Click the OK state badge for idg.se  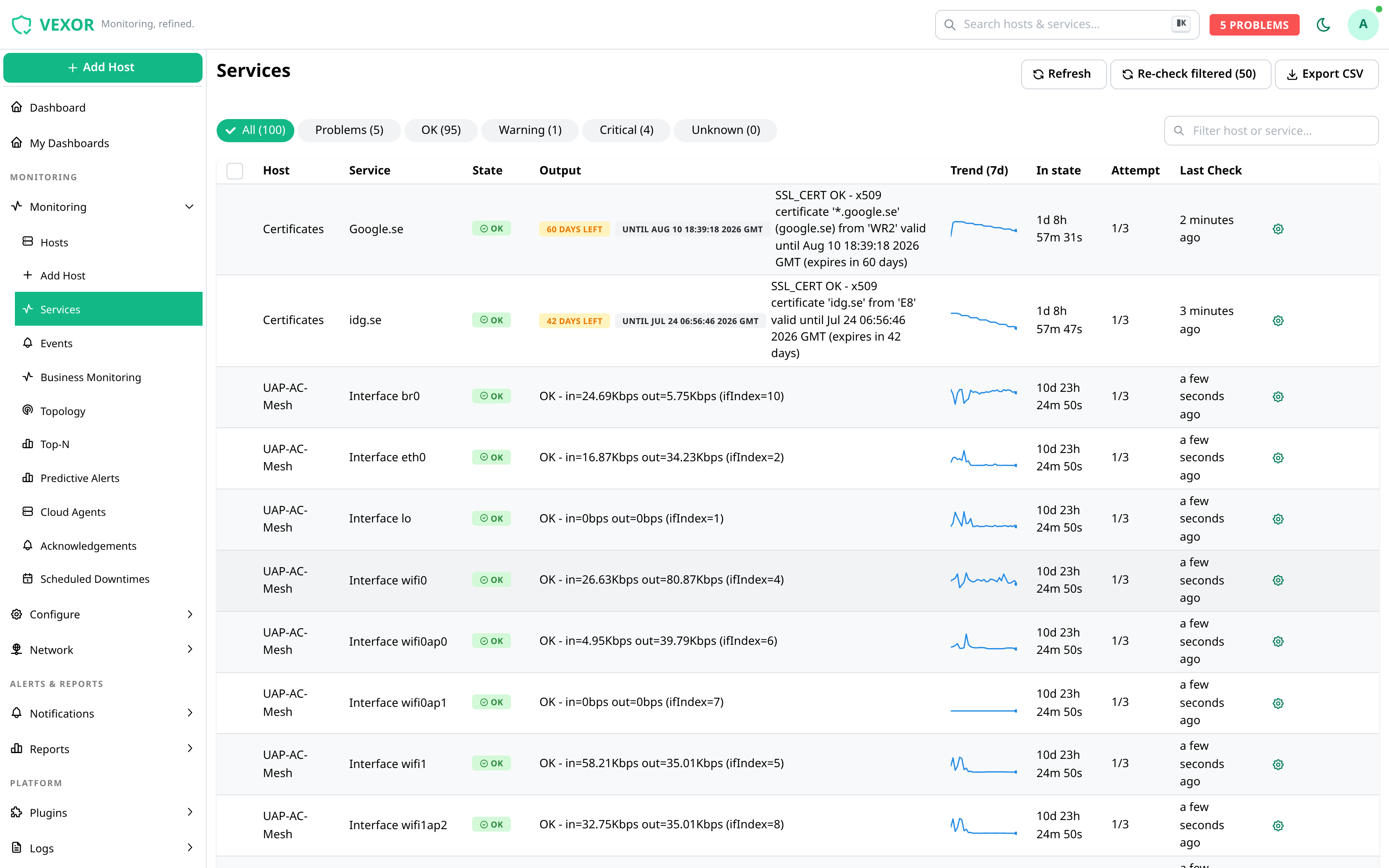[x=491, y=320]
